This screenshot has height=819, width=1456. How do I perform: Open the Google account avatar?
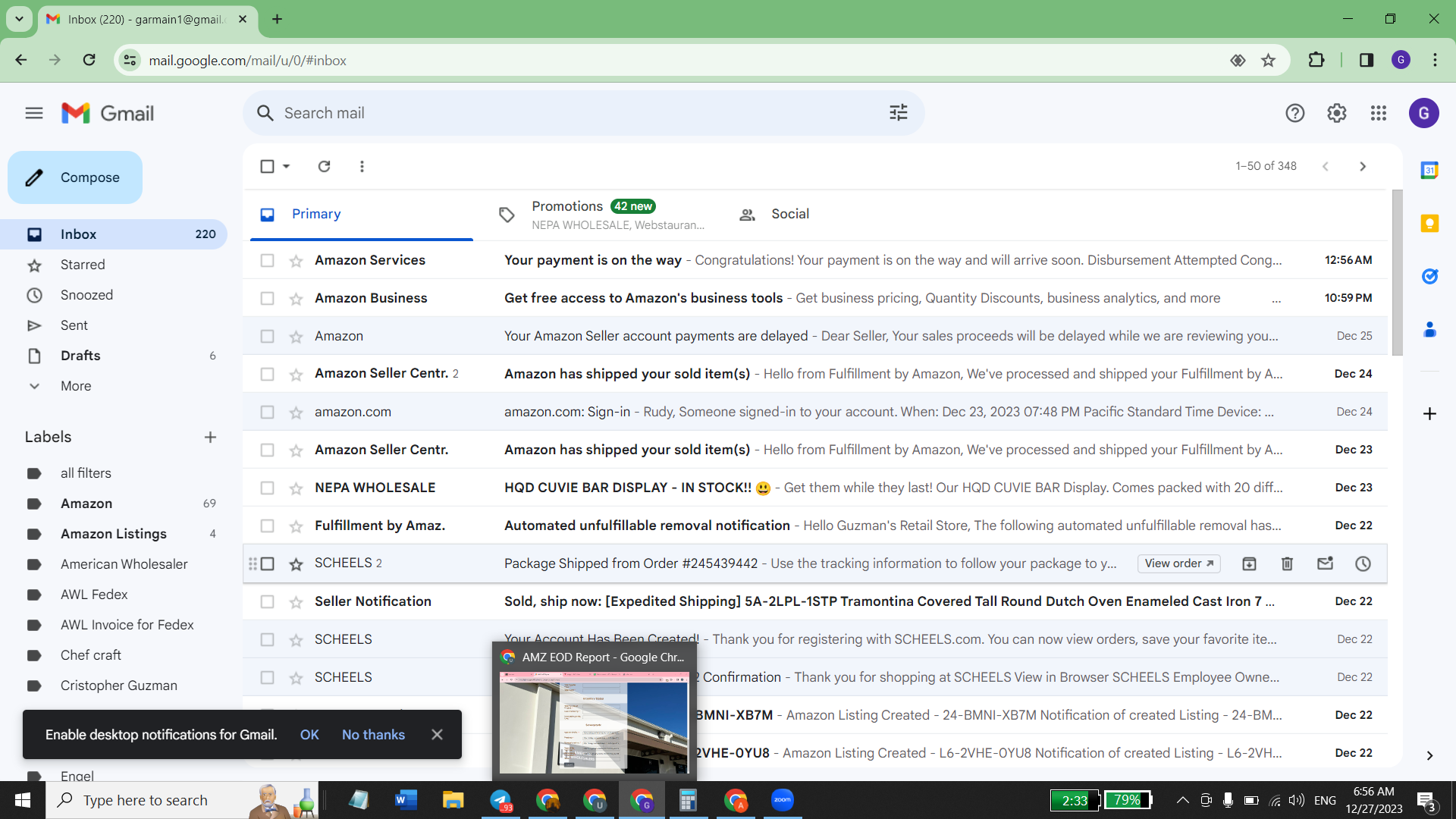[1424, 113]
